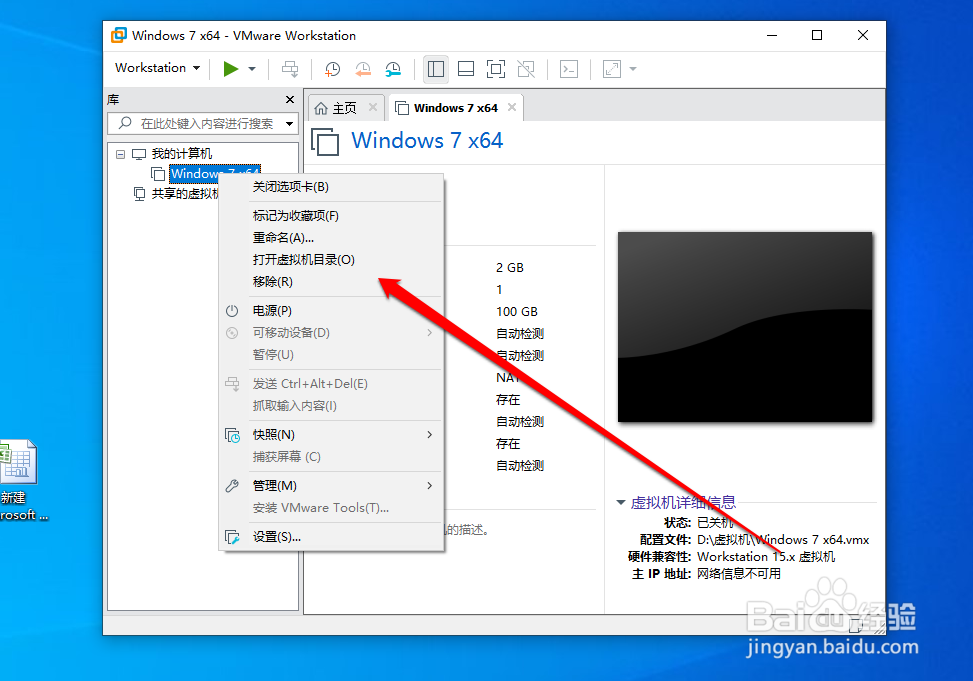Click the virtual machine preview thumbnail
973x681 pixels.
click(x=745, y=327)
